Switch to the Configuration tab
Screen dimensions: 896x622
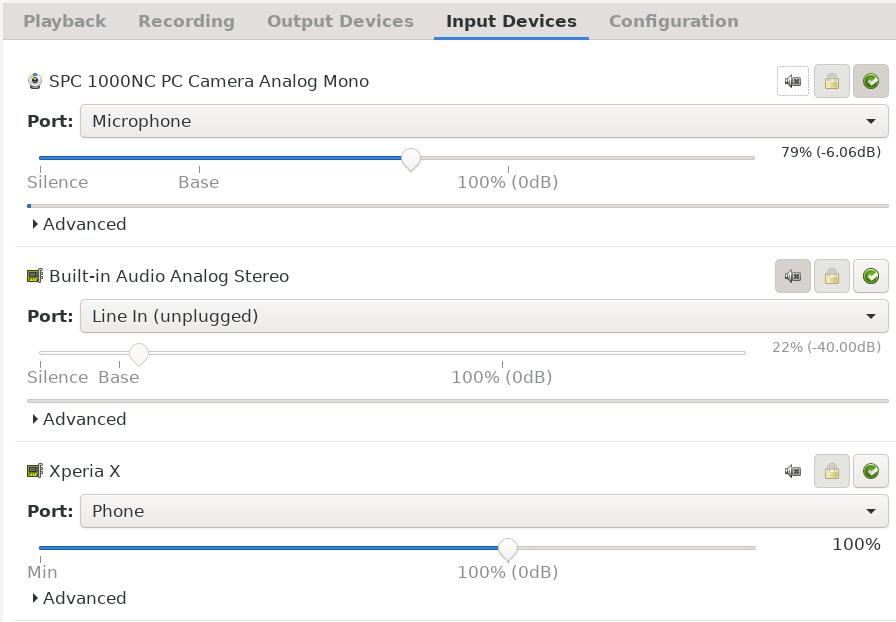[x=674, y=21]
